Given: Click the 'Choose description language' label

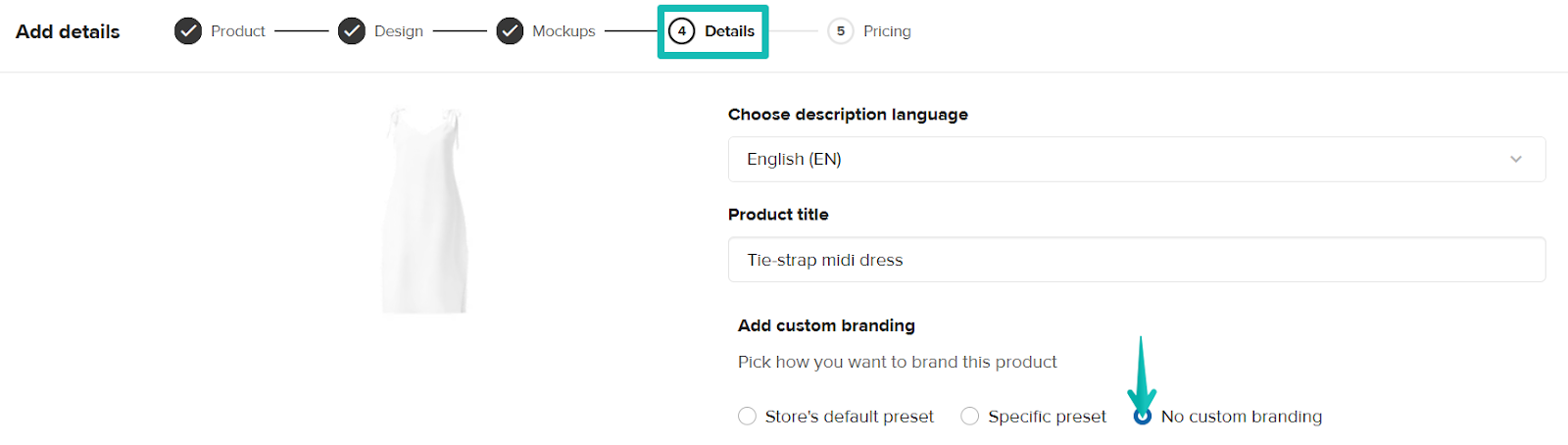Looking at the screenshot, I should (x=848, y=115).
